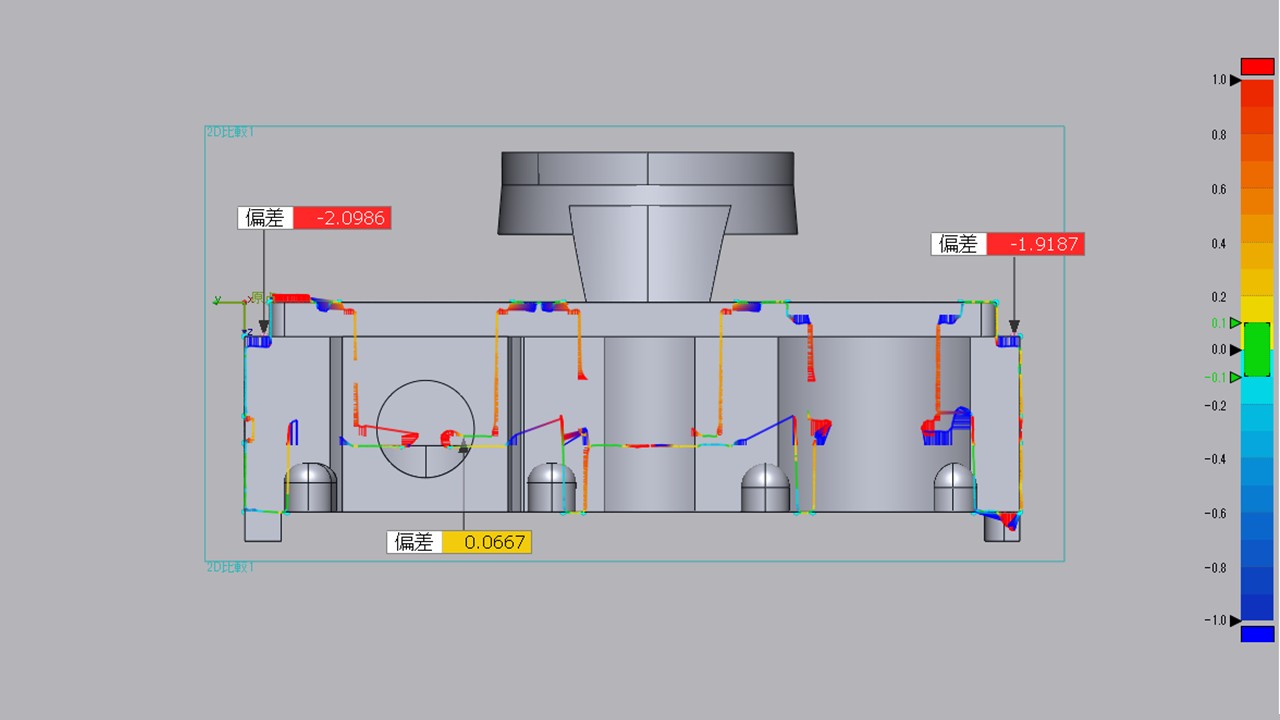Select the green tolerance band on color bar
Screen dimensions: 1280x720
1257,350
